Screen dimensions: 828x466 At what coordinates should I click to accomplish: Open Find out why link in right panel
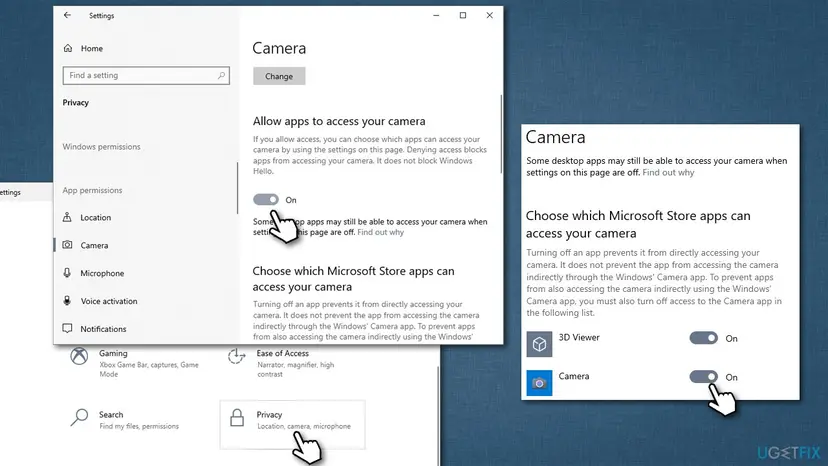[668, 173]
